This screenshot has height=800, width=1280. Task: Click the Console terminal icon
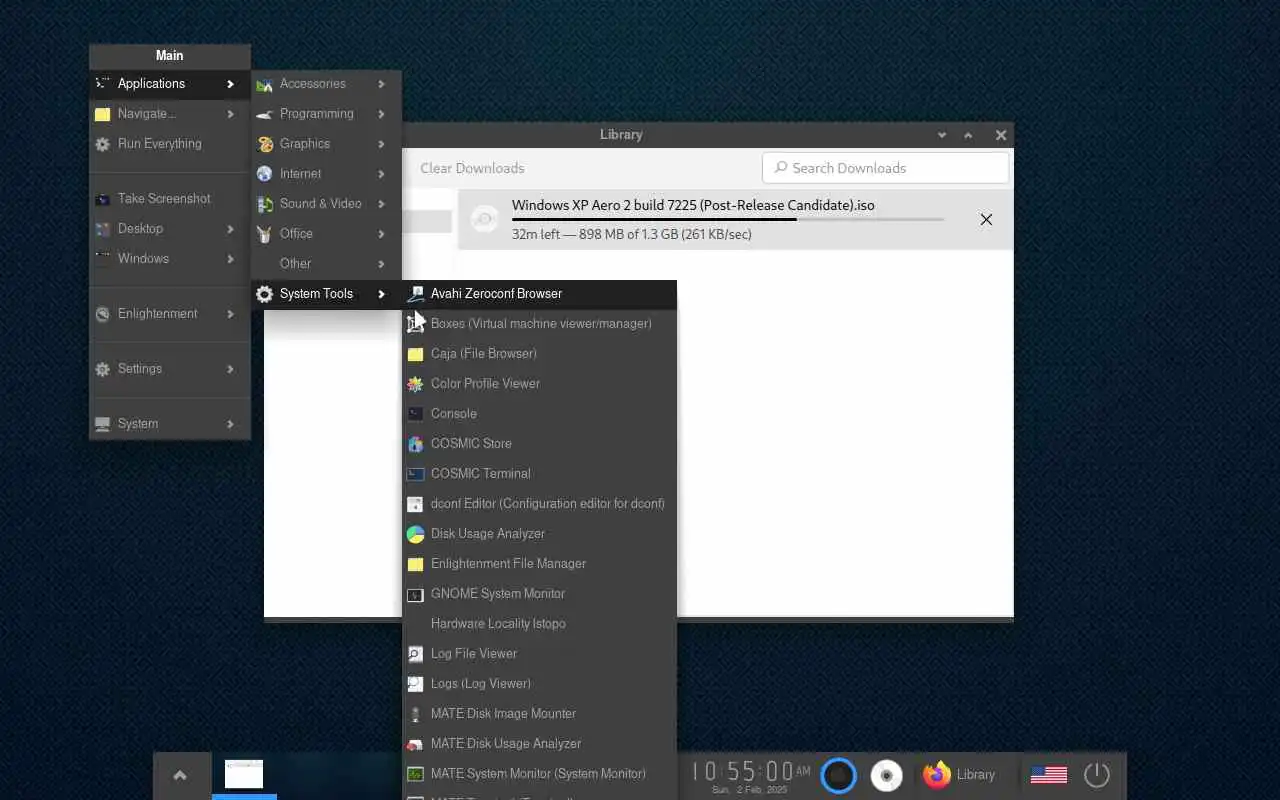(415, 414)
